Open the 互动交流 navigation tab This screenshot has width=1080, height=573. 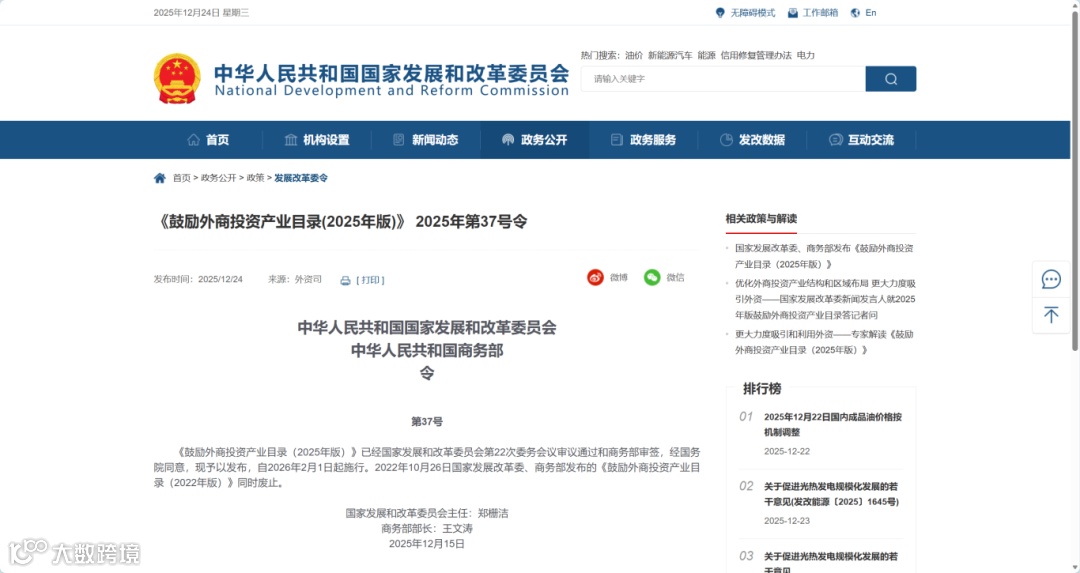861,140
